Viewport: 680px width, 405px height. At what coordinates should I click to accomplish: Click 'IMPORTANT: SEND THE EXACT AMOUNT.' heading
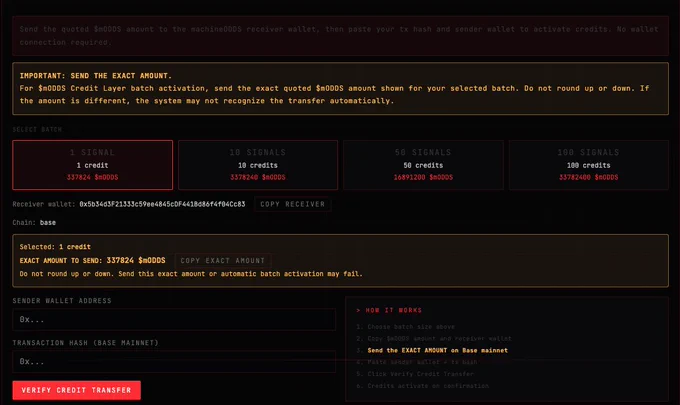coord(95,76)
